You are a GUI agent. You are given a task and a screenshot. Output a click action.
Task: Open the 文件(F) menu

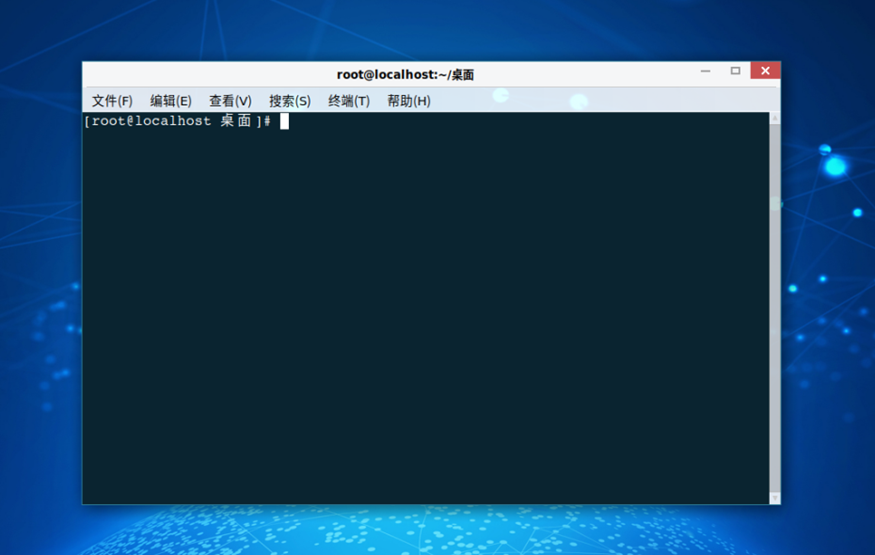click(x=112, y=101)
